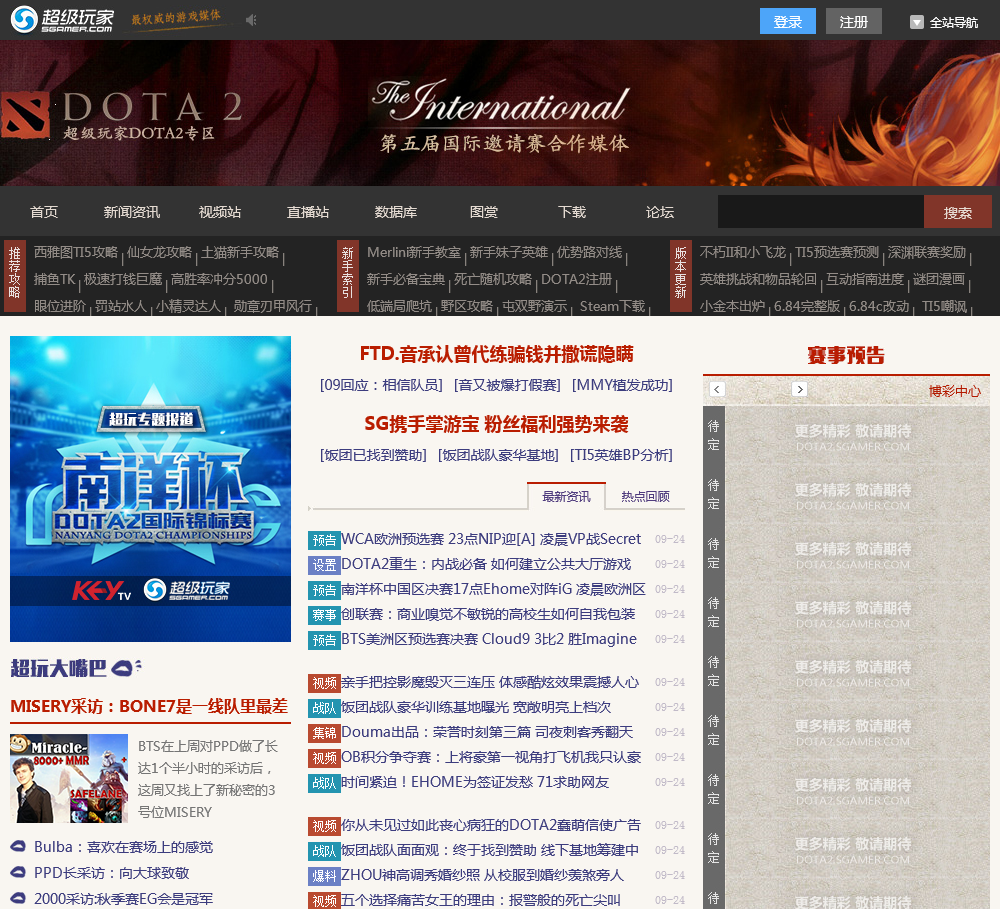
Task: Click the lips icon beside 超玩大嘴巴
Action: tap(126, 668)
